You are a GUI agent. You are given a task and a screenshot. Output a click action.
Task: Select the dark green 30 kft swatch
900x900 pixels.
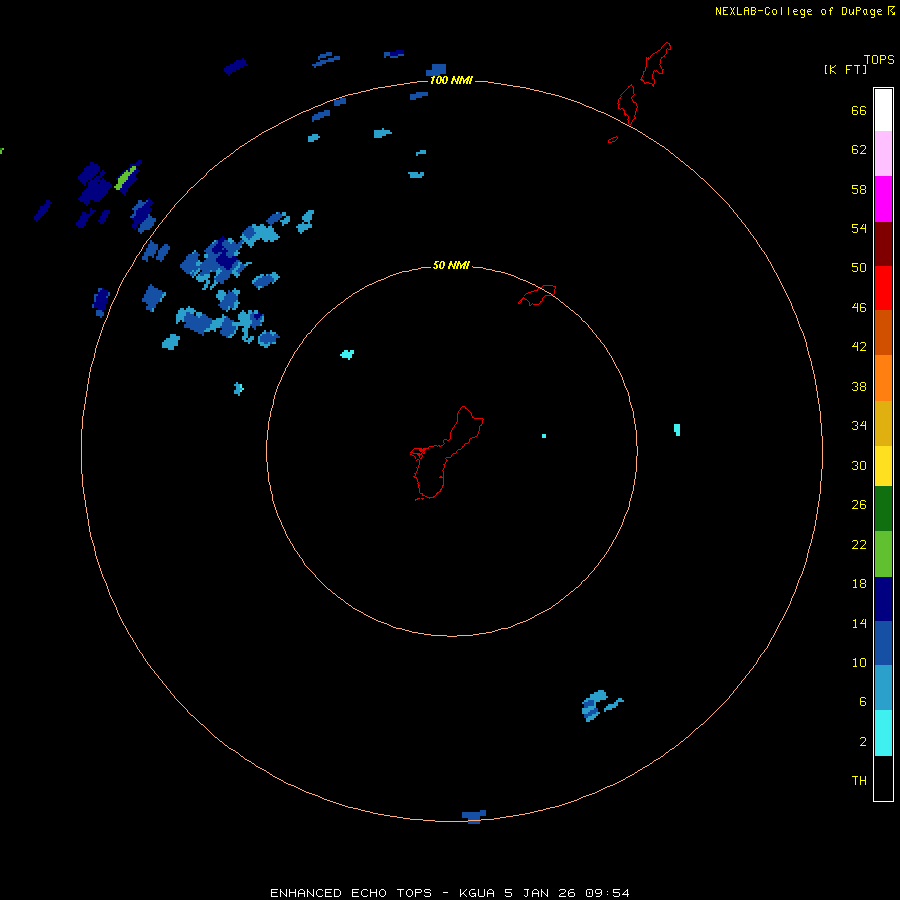883,509
